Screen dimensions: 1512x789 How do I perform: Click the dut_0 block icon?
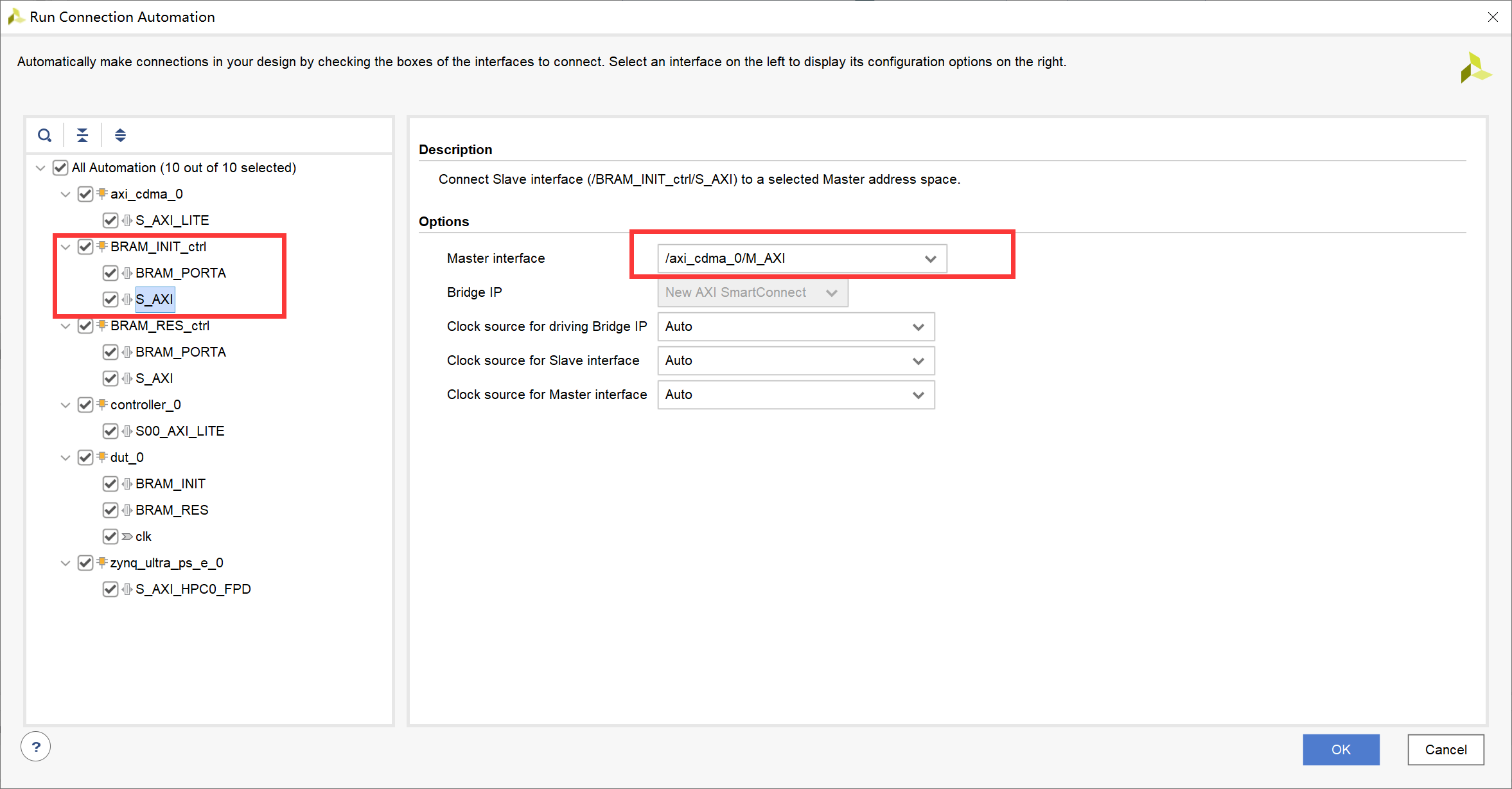(101, 457)
